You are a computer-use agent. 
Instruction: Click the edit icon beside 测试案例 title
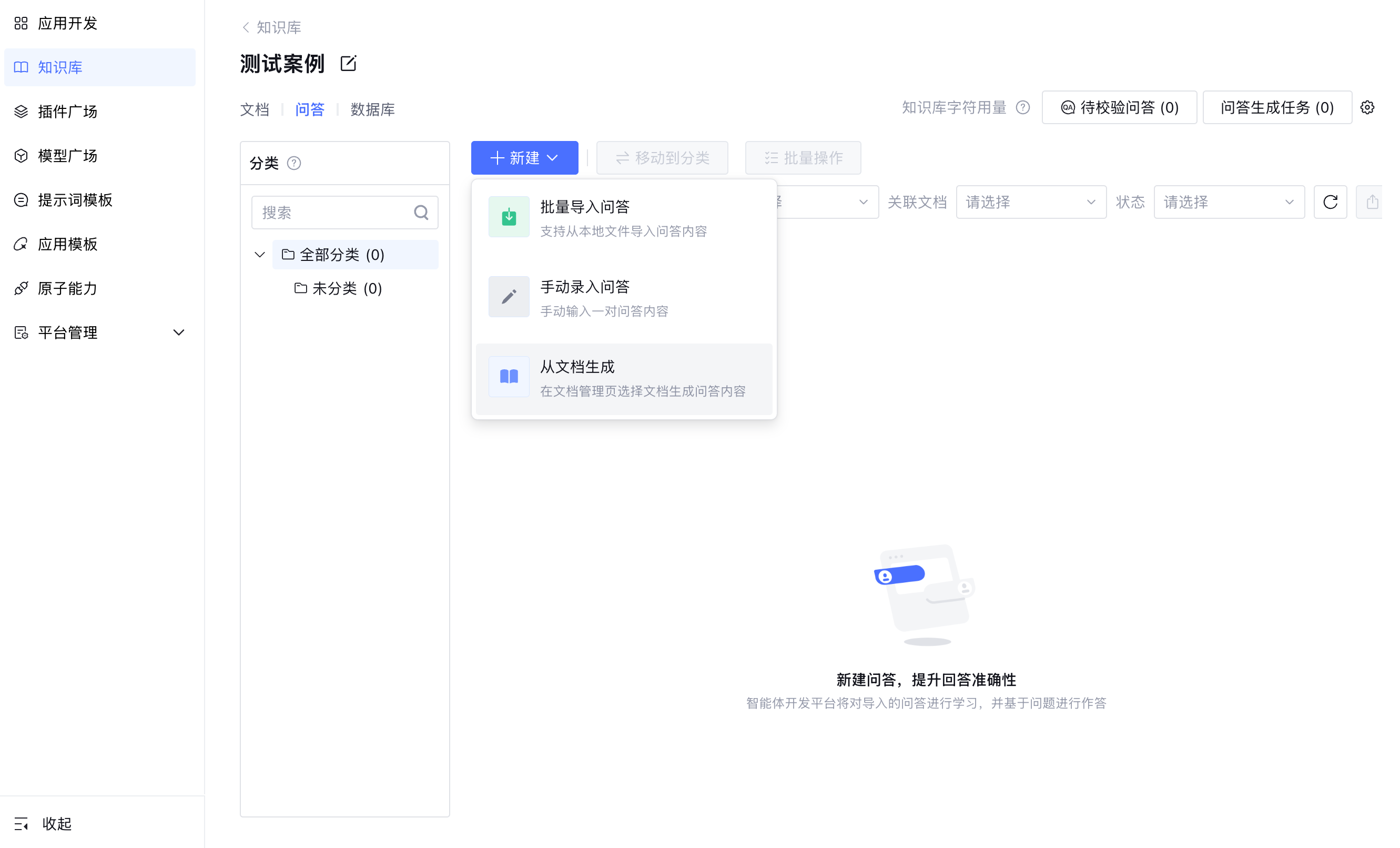coord(348,64)
